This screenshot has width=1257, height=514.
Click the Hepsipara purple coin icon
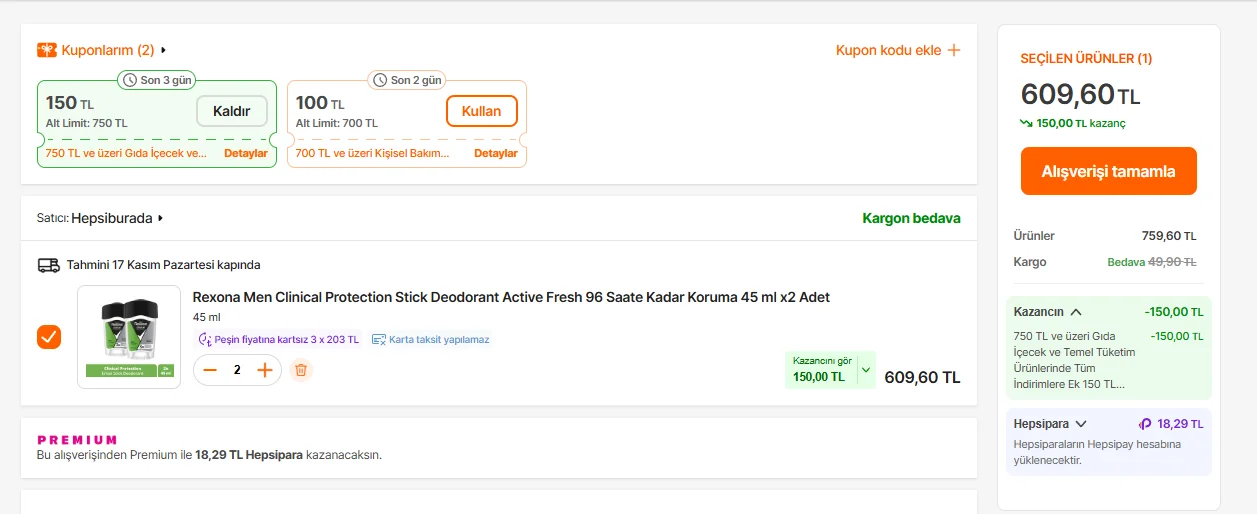(x=1145, y=424)
